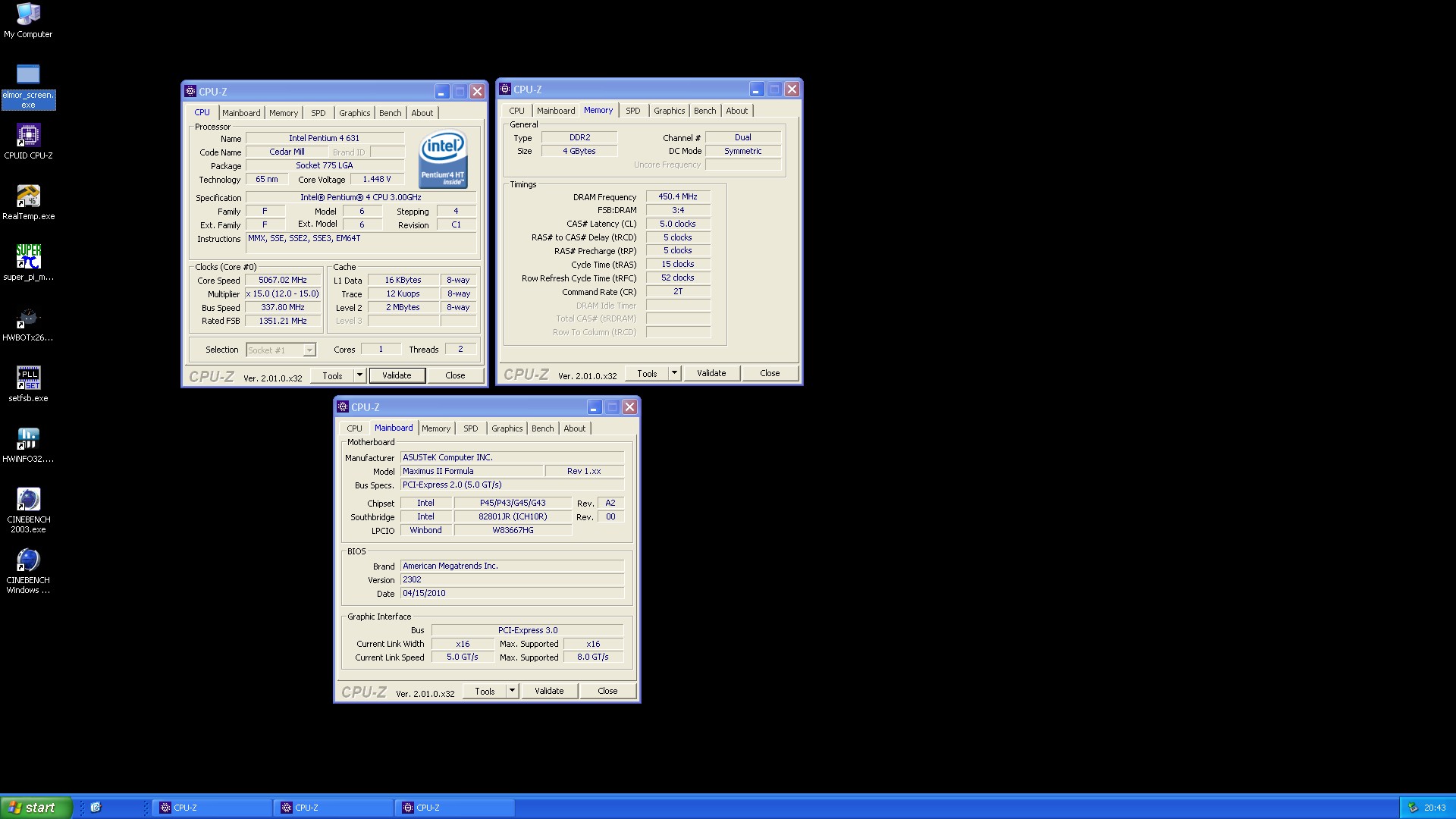Image resolution: width=1456 pixels, height=819 pixels.
Task: Expand the Tools dropdown arrow in CPU window
Action: pyautogui.click(x=359, y=375)
